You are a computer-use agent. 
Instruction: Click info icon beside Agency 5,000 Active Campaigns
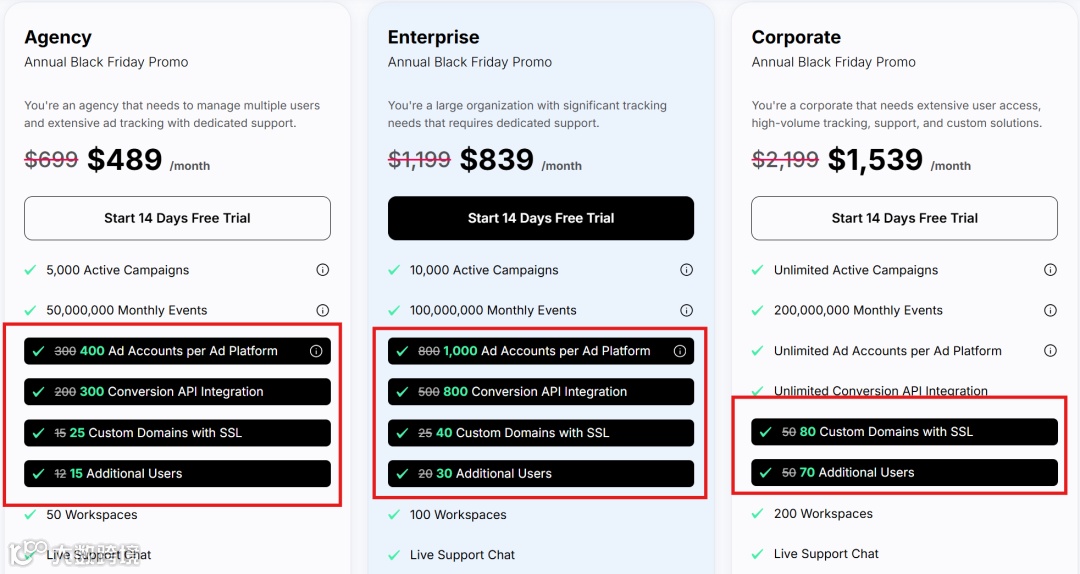(322, 270)
